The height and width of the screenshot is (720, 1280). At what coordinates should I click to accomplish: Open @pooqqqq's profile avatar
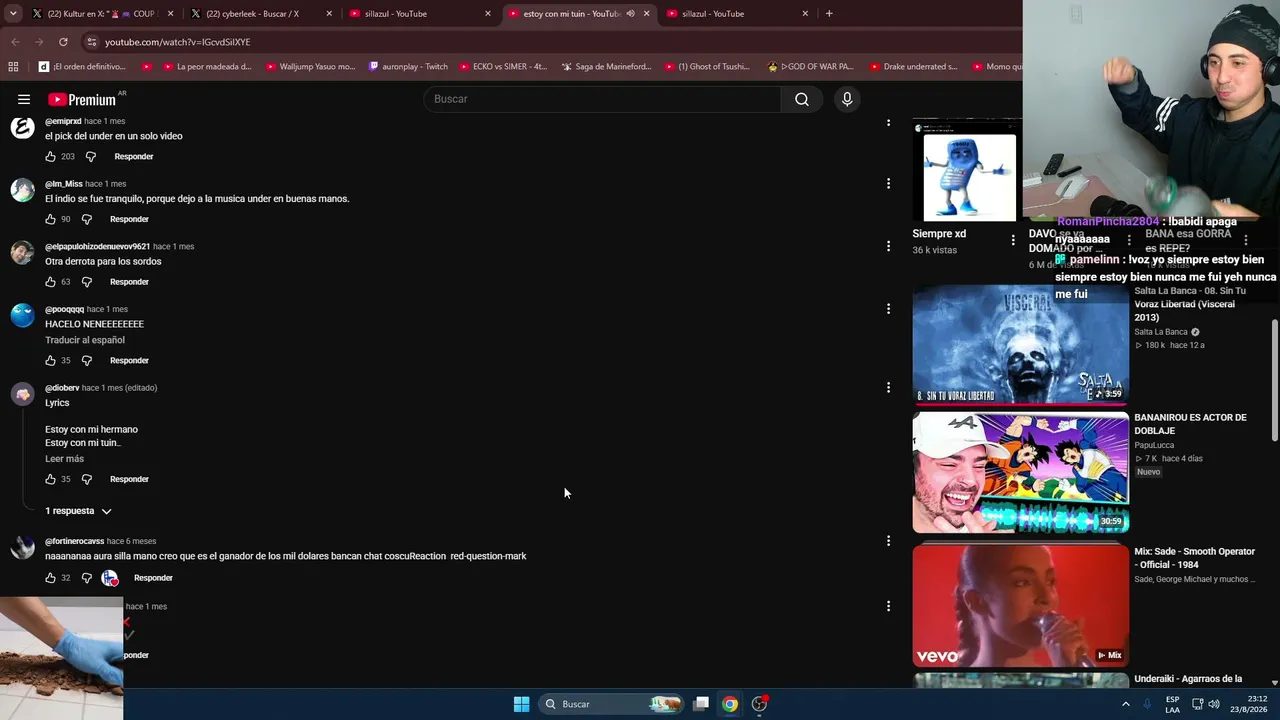(x=22, y=315)
